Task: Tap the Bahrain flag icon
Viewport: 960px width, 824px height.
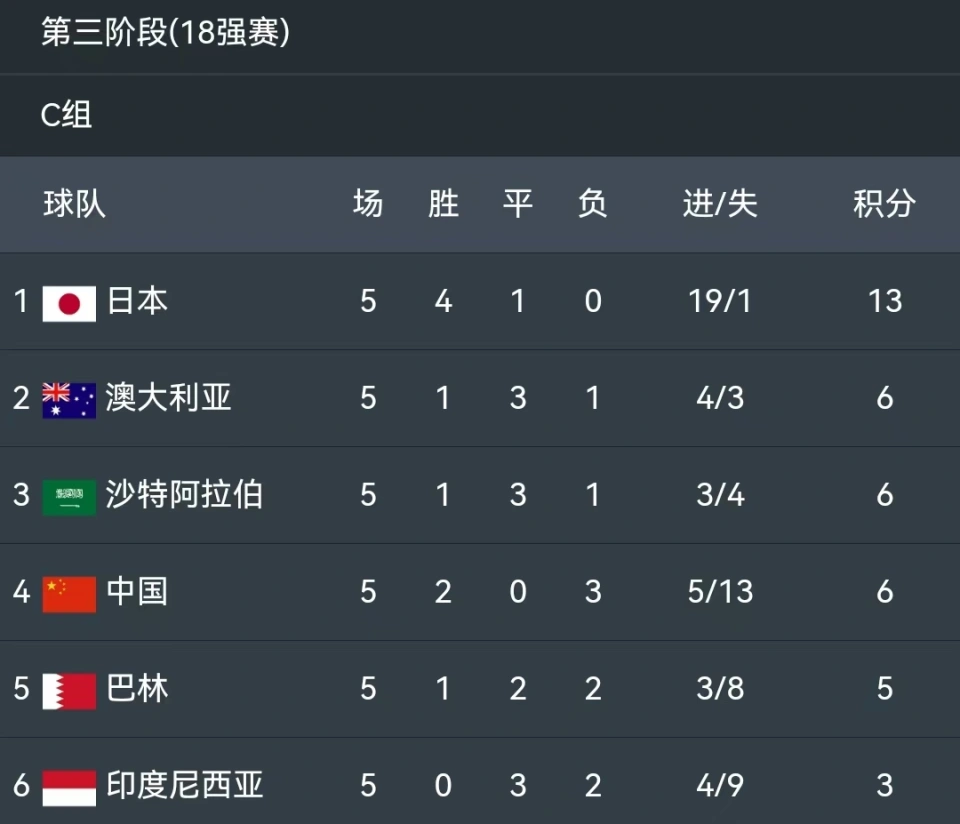Action: [x=69, y=691]
